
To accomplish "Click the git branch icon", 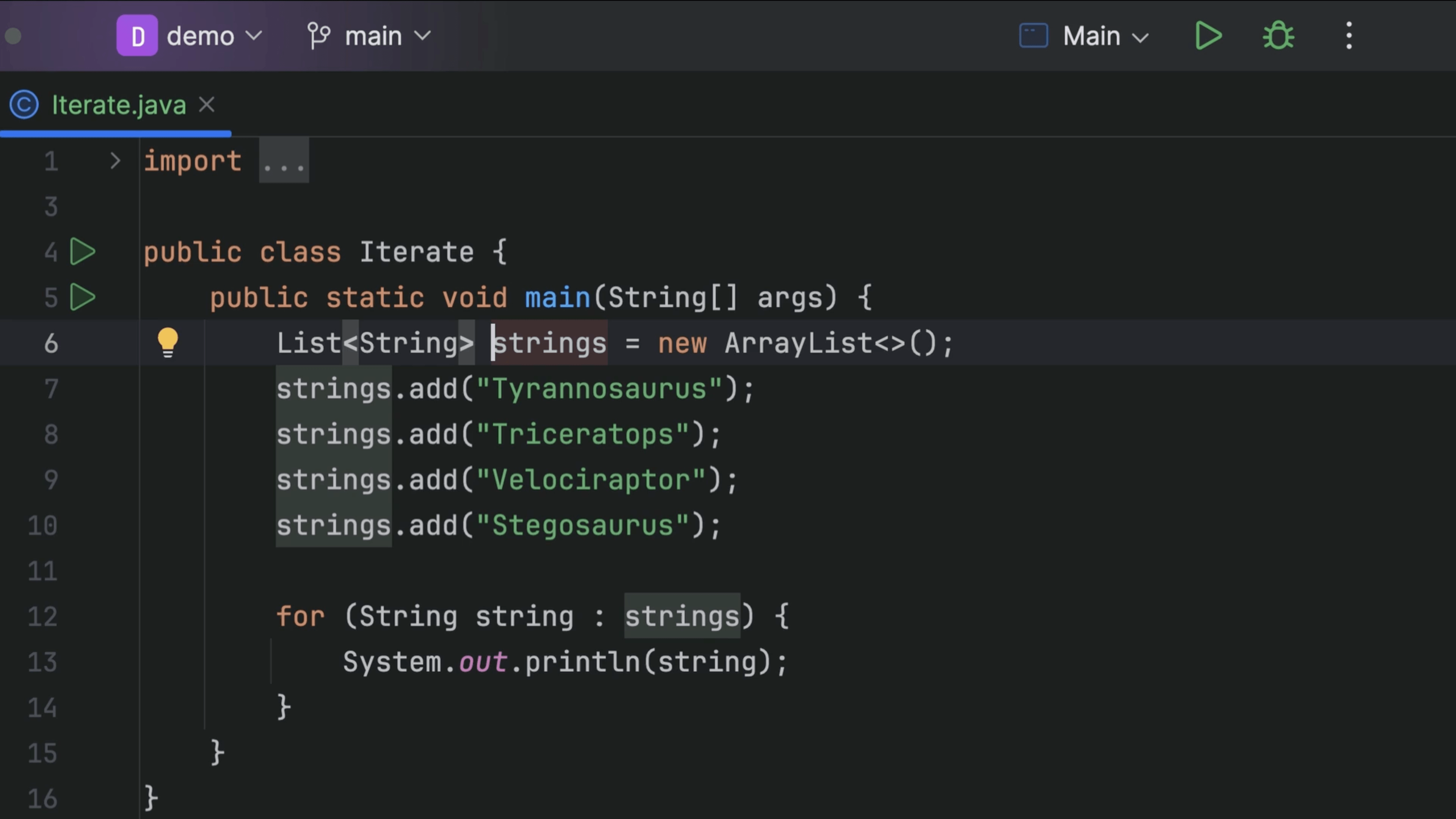I will 318,36.
